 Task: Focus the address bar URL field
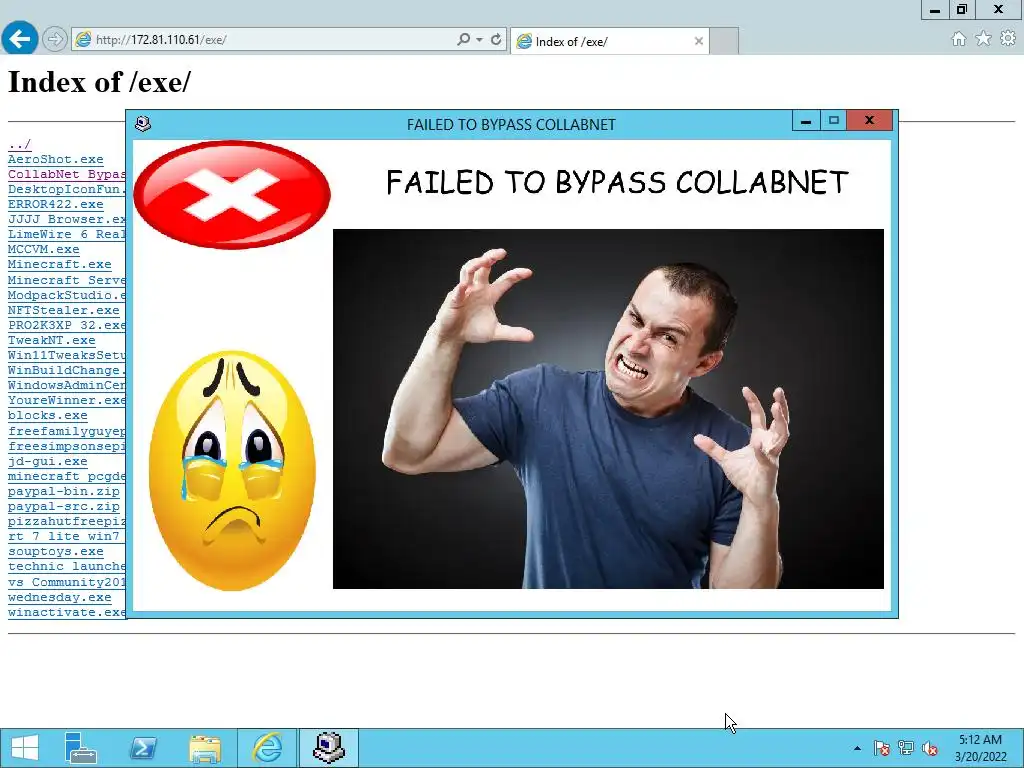click(x=274, y=39)
